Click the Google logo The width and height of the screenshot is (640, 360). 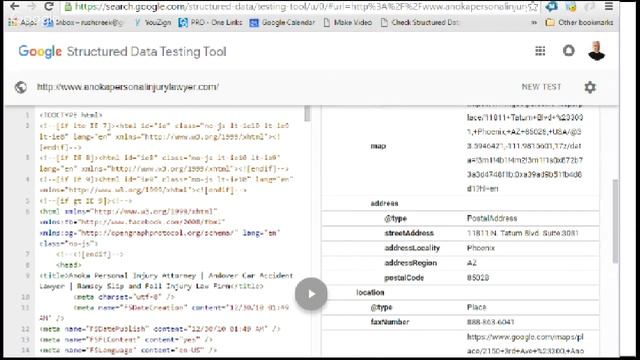[40, 52]
